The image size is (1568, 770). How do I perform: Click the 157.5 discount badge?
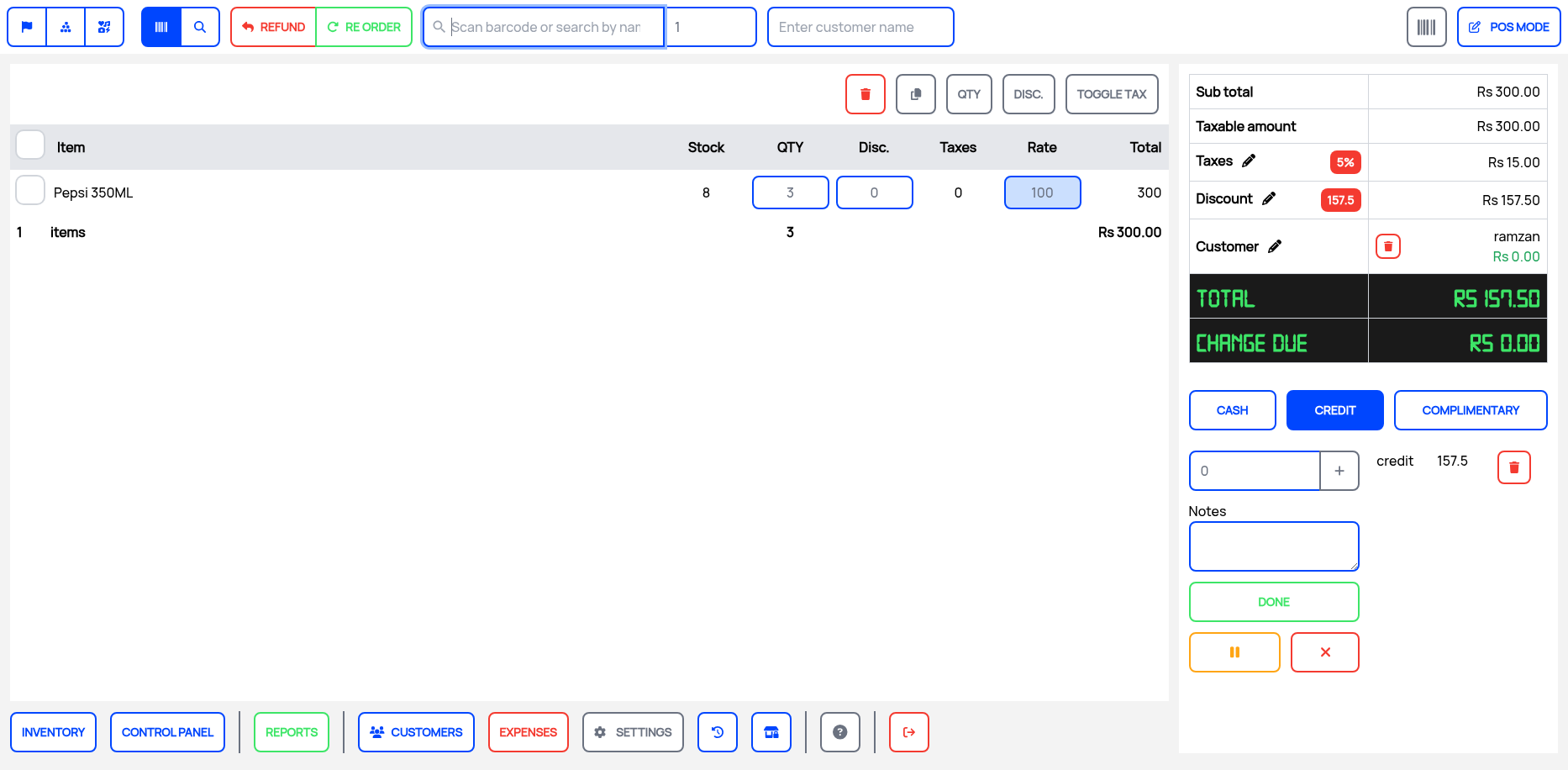[1340, 200]
